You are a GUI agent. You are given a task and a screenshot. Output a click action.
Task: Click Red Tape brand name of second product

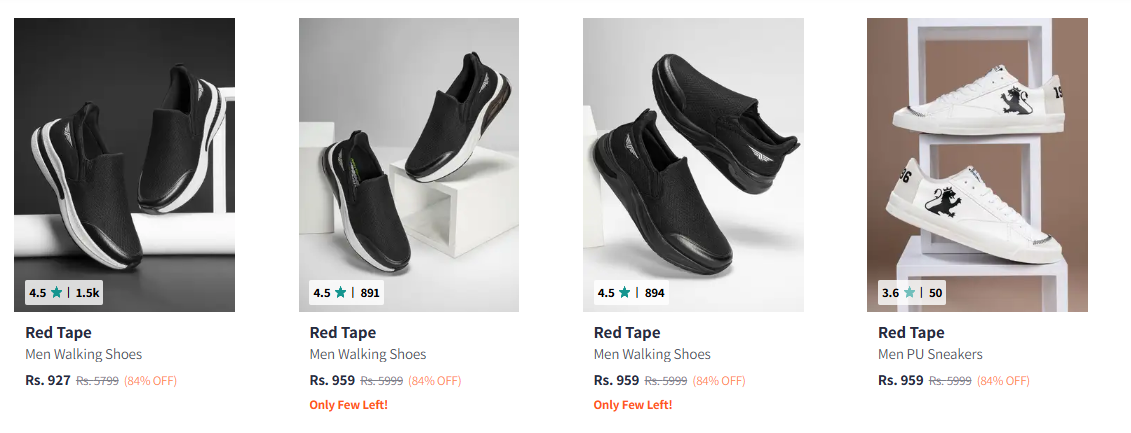click(343, 333)
